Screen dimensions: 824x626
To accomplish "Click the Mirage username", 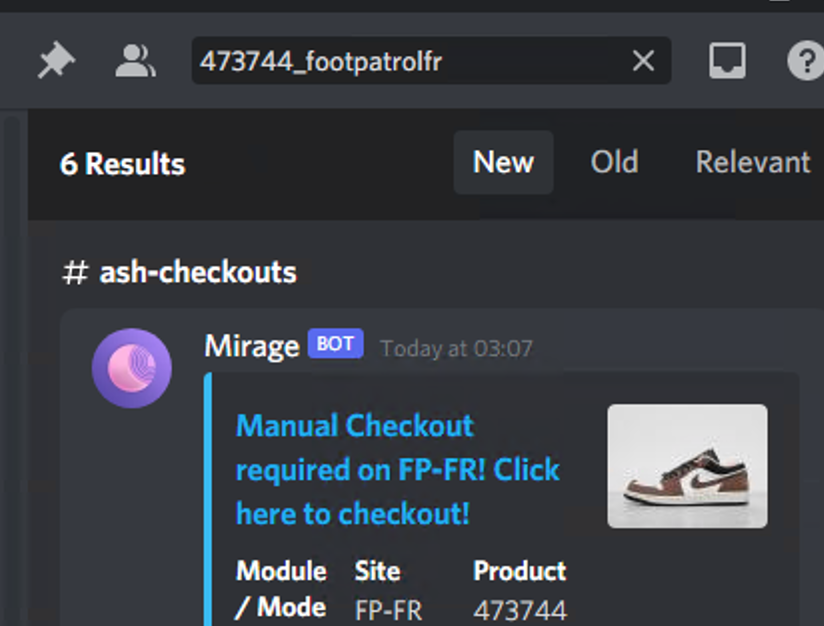I will pos(252,346).
